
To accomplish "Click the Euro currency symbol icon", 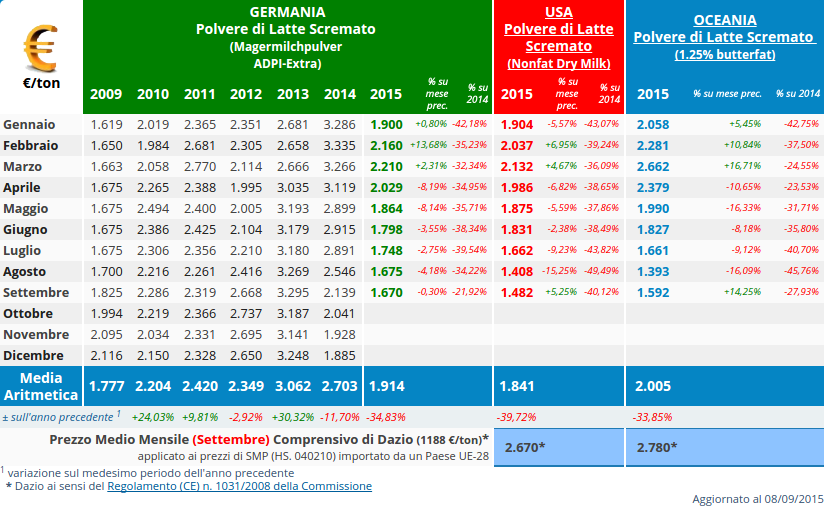I will [41, 47].
